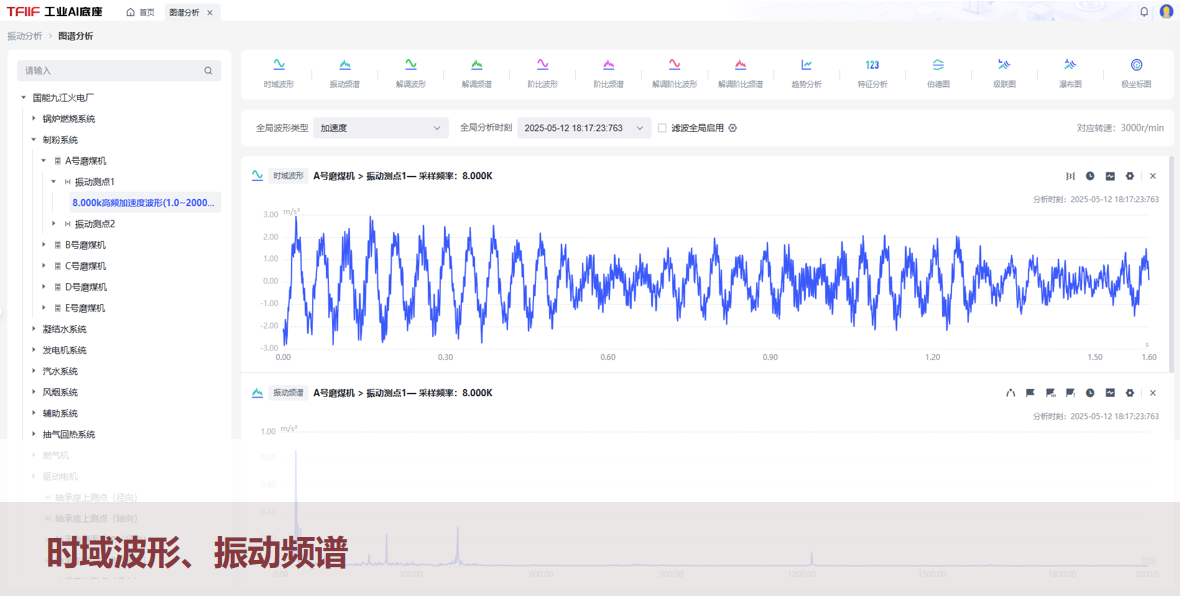Open settings gear of the 振动频谱 panel
This screenshot has height=596, width=1180.
pyautogui.click(x=1130, y=393)
